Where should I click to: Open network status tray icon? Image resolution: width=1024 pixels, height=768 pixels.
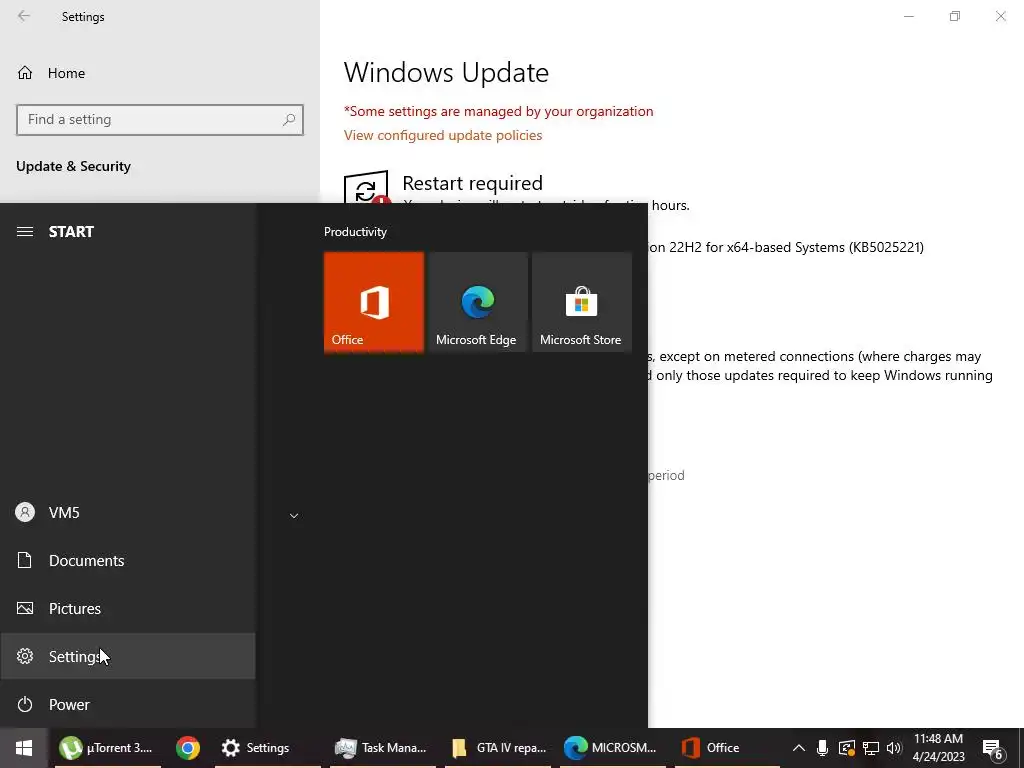pyautogui.click(x=871, y=748)
